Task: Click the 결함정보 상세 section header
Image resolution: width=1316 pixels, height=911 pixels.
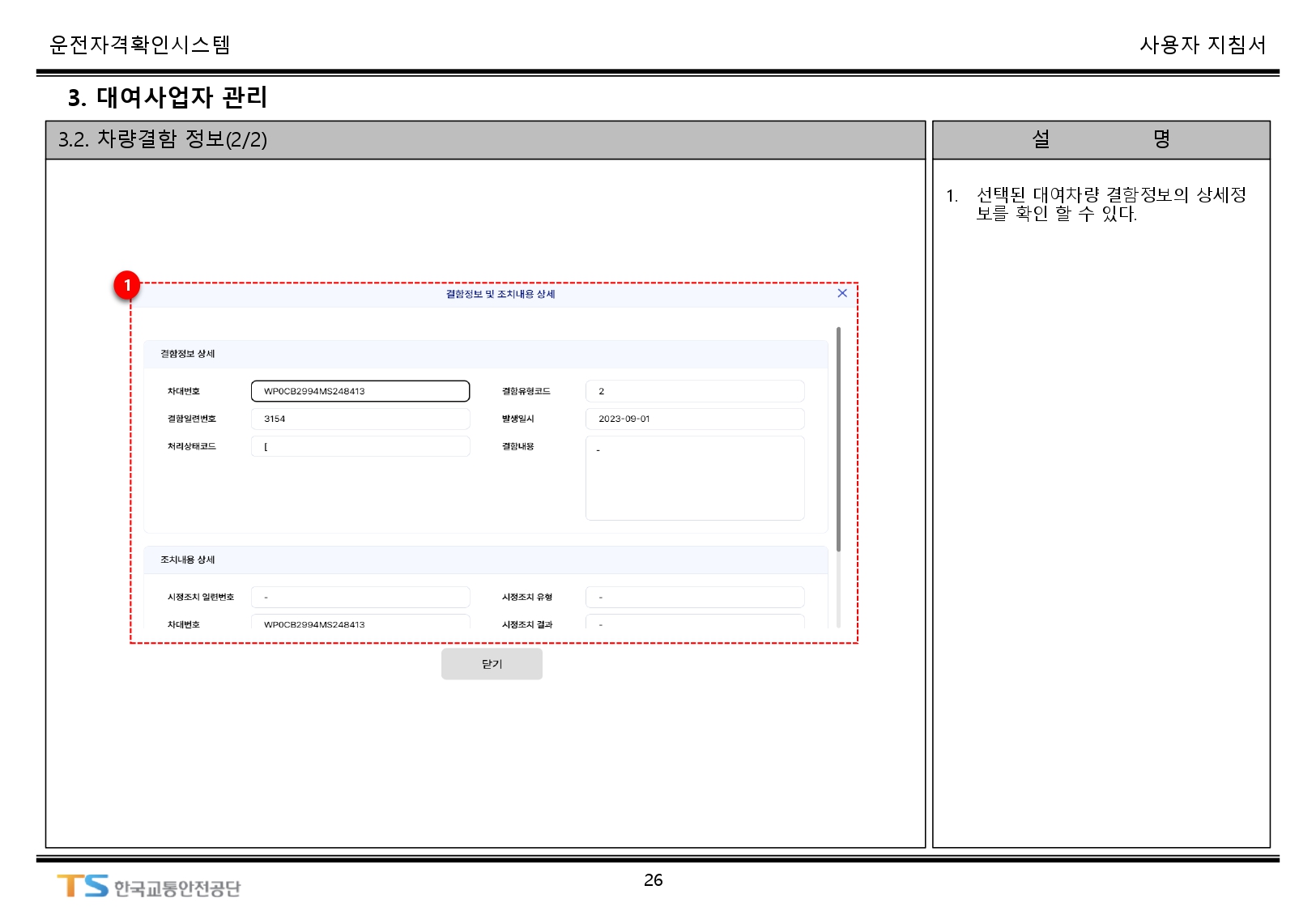Action: [187, 354]
